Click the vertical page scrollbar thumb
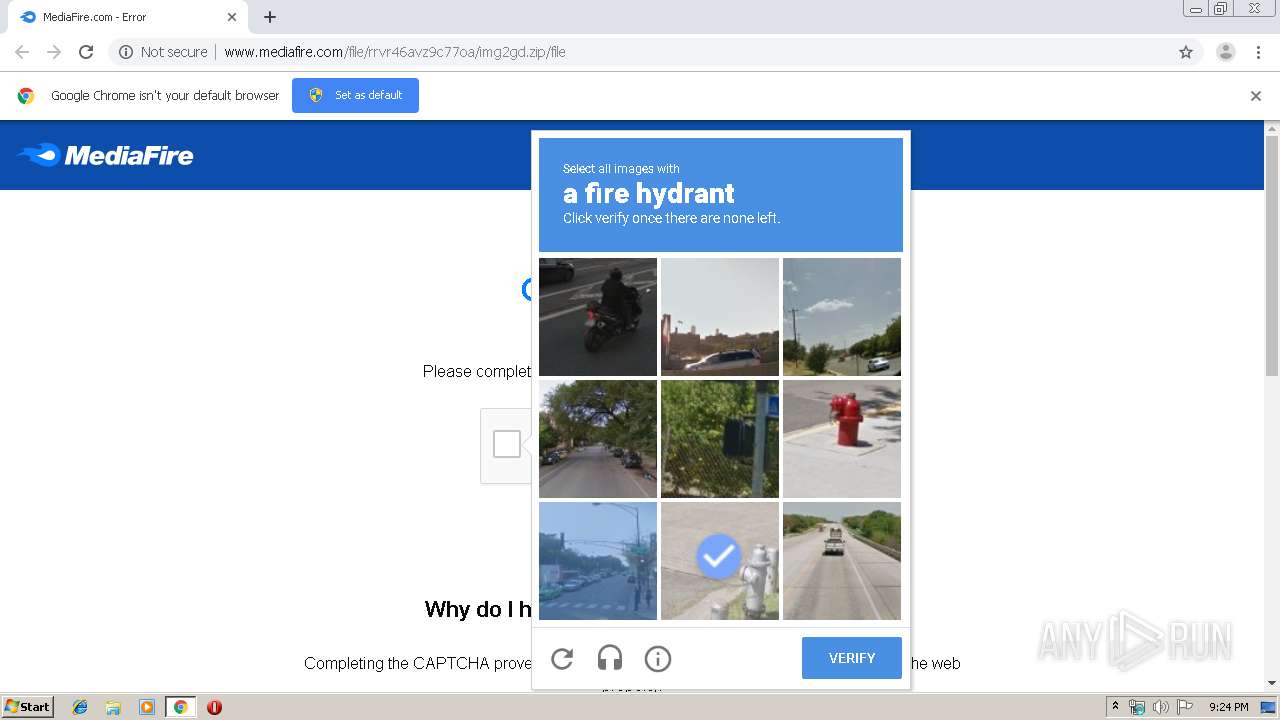Screen dimensions: 1280x720 pyautogui.click(x=1272, y=255)
